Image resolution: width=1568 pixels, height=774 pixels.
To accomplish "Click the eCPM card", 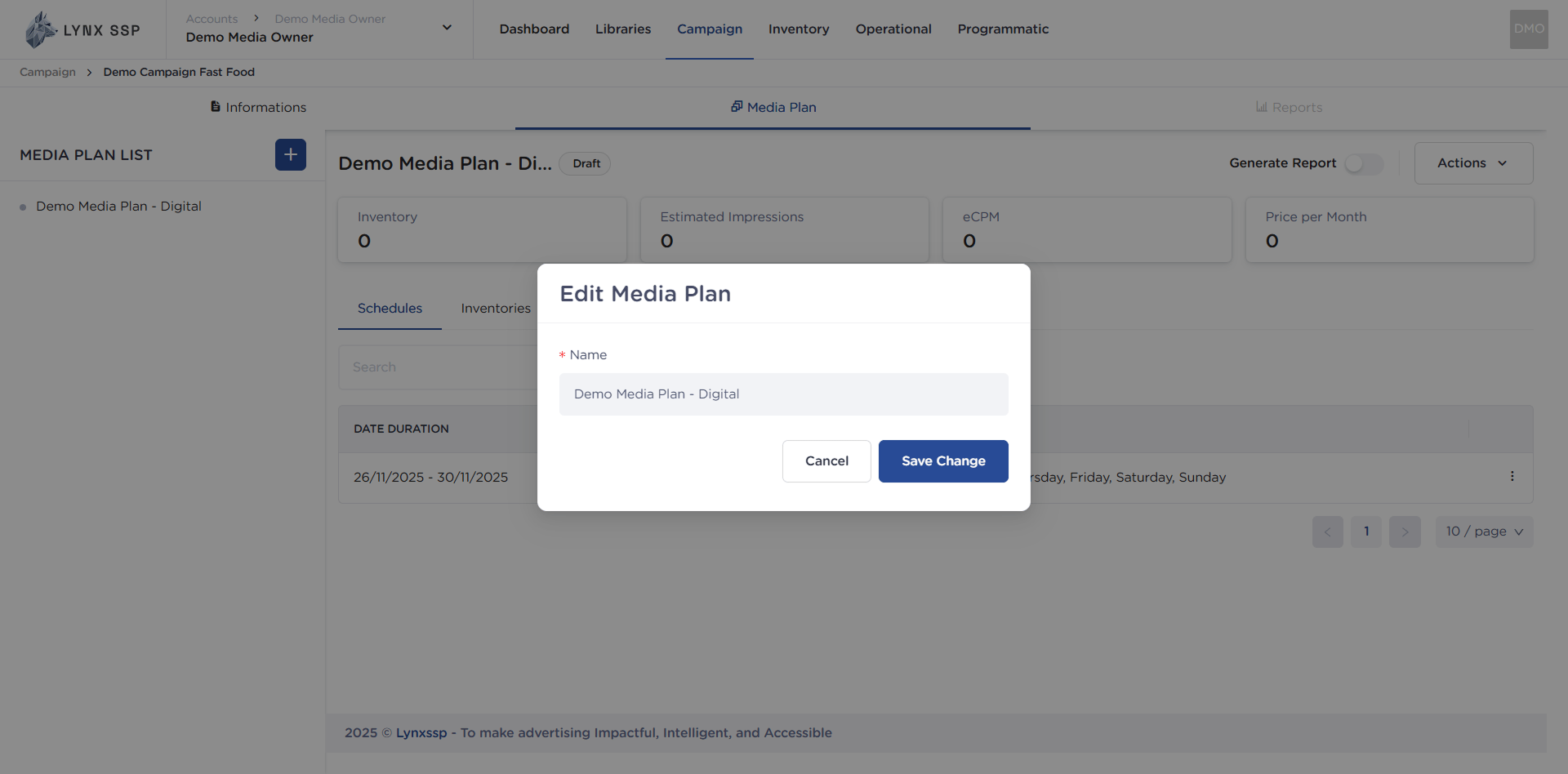I will pos(1087,229).
